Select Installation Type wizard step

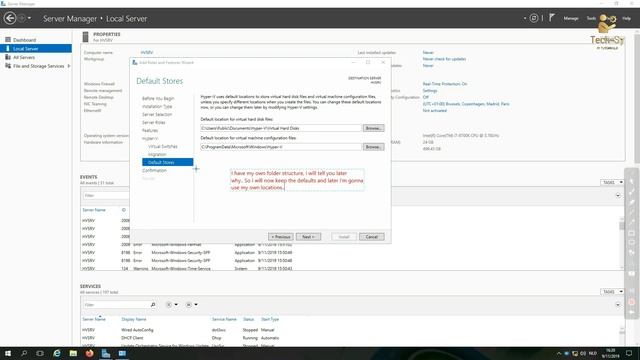157,107
